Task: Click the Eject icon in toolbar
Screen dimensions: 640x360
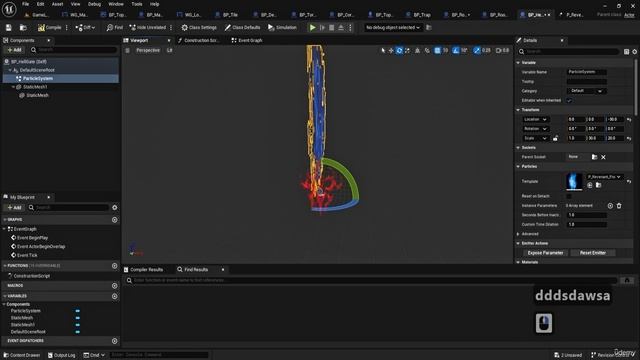Action: [341, 27]
